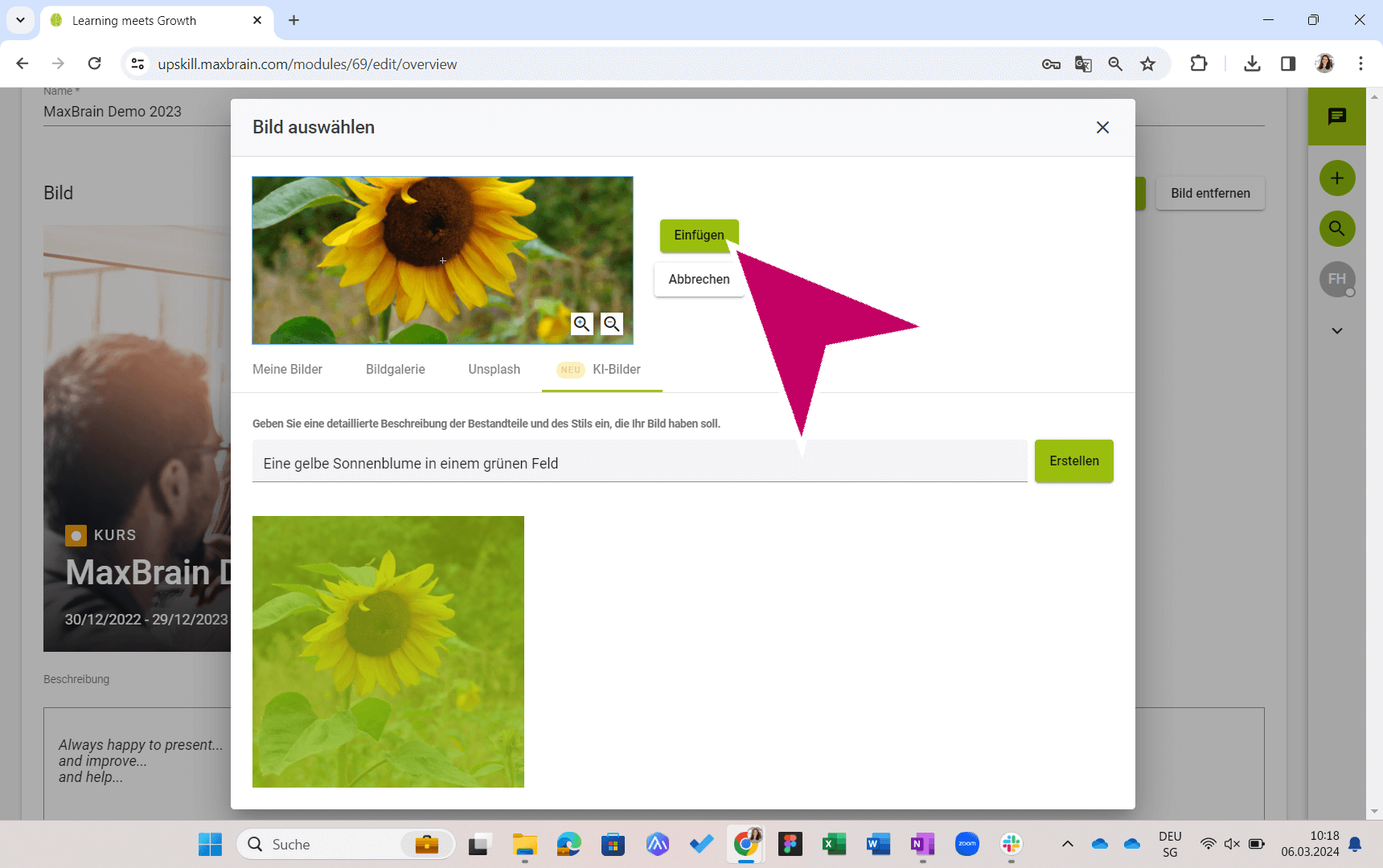The height and width of the screenshot is (868, 1383).
Task: Click the image description input field
Action: pos(639,463)
